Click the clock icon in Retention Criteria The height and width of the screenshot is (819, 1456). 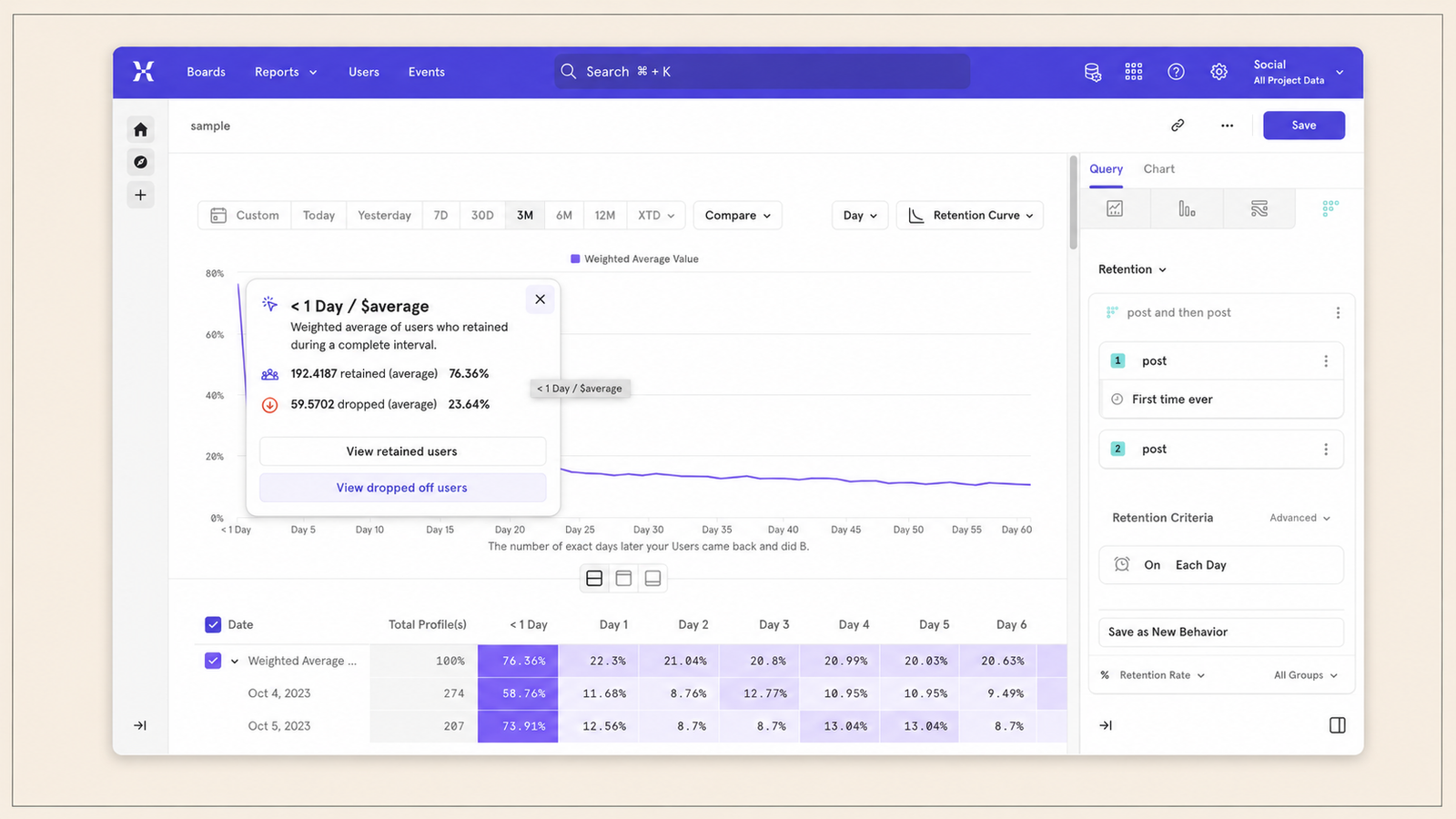click(1122, 564)
